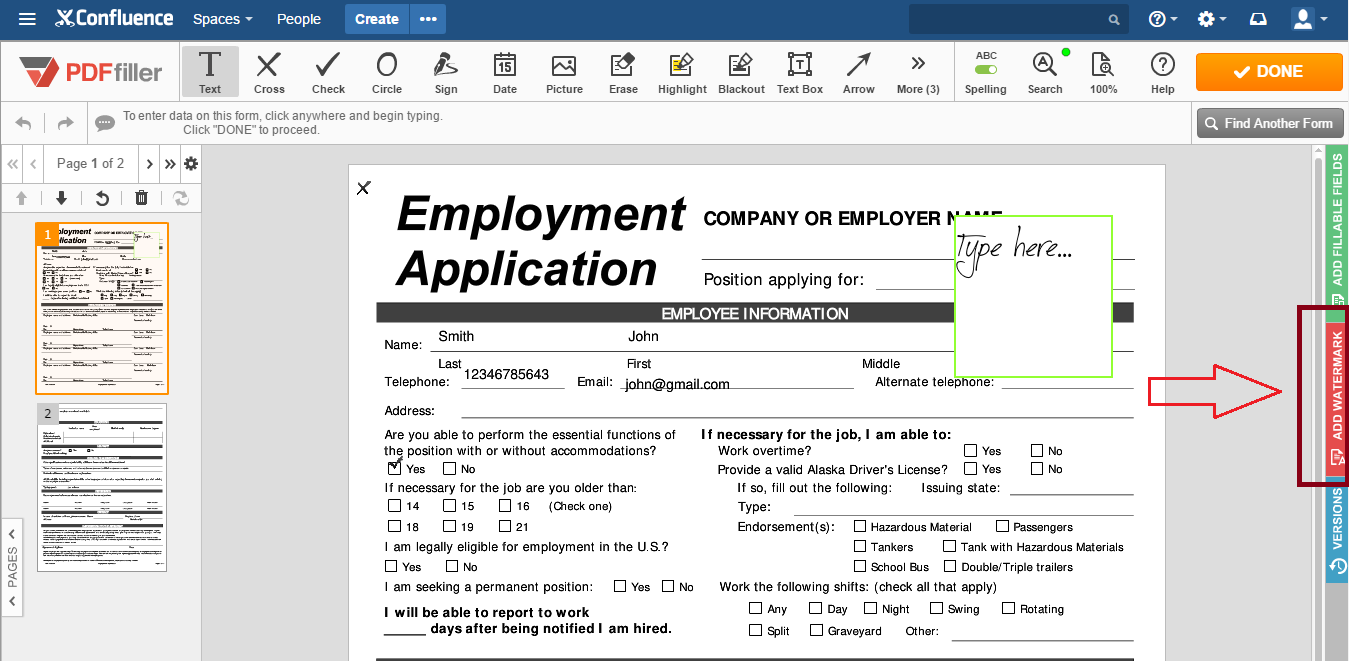Screen dimensions: 1349x661
Task: Check Yes for permanent position
Action: tap(621, 586)
